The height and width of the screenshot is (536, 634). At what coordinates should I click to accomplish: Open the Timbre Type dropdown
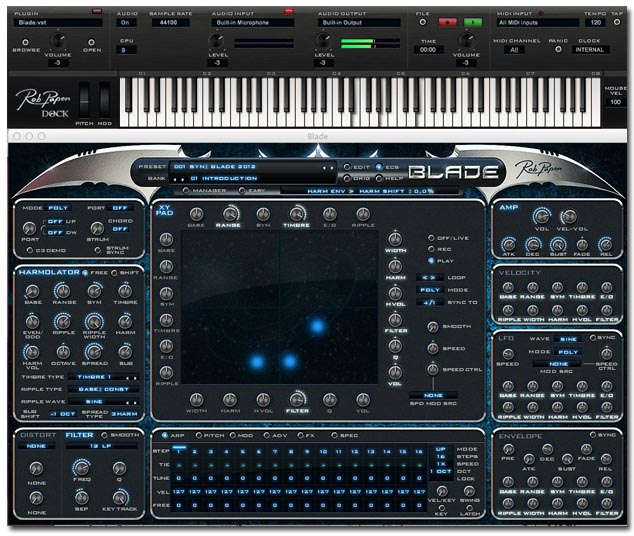click(x=103, y=377)
